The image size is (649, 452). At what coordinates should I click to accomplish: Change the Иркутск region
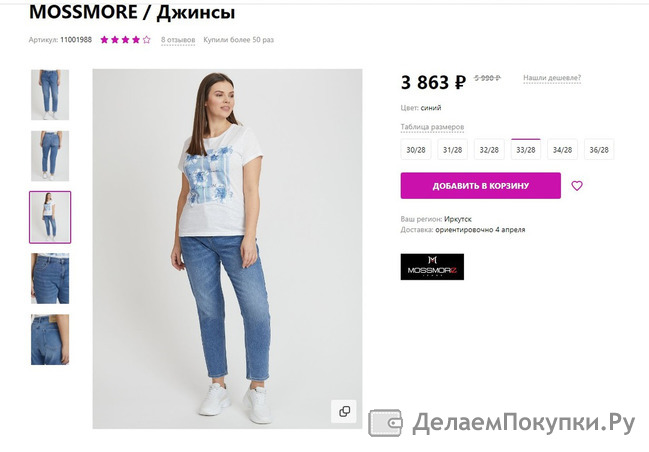458,219
